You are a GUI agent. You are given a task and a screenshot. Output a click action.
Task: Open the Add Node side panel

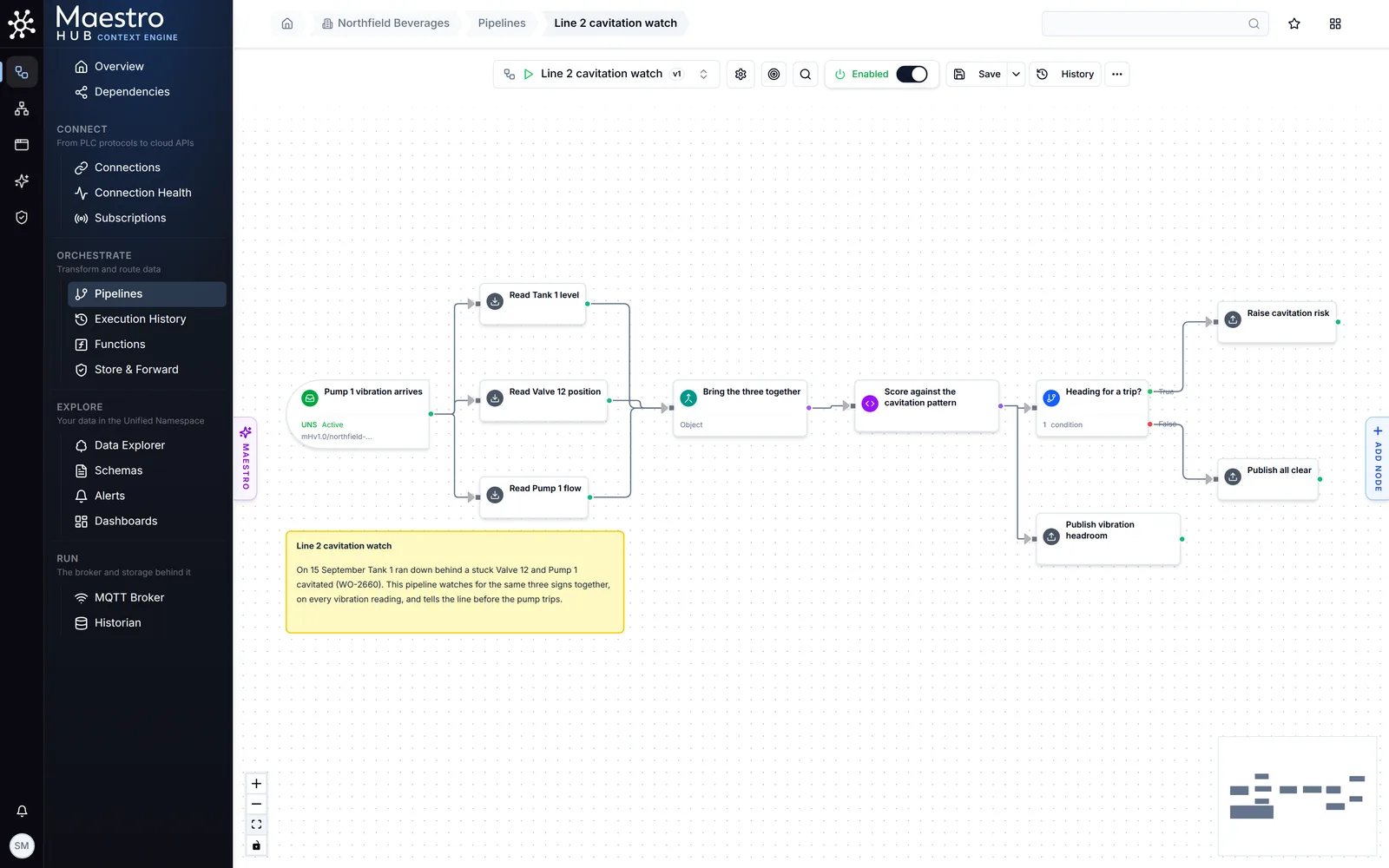coord(1377,459)
